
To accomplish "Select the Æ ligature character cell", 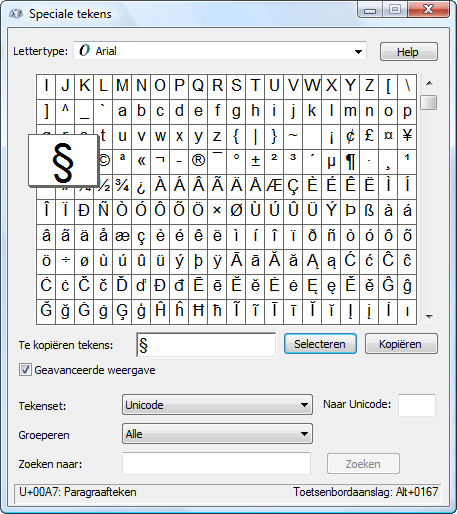I will pos(274,187).
